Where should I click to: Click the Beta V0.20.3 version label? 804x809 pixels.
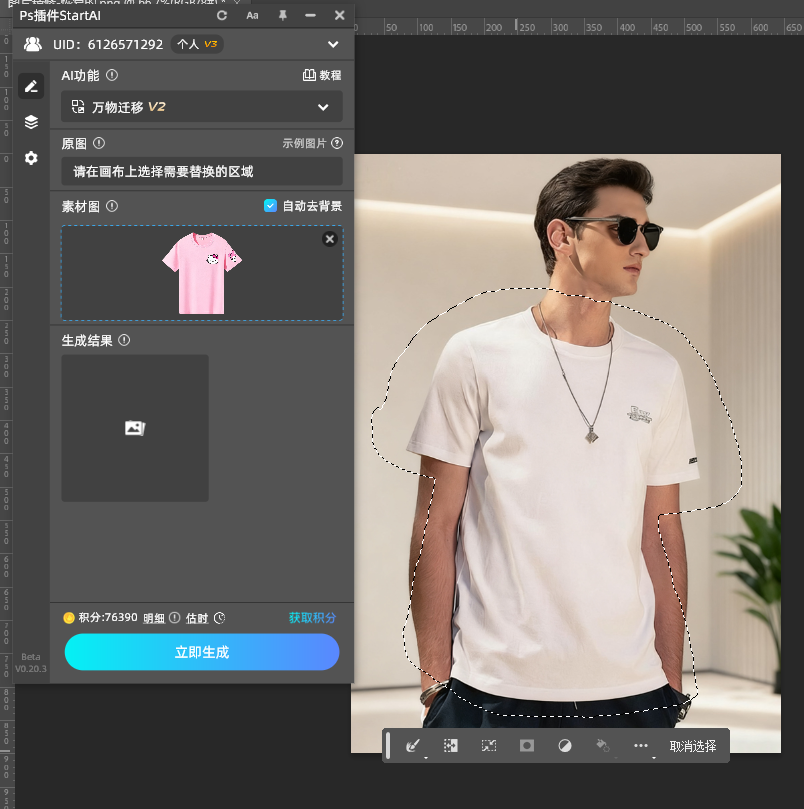[30, 663]
